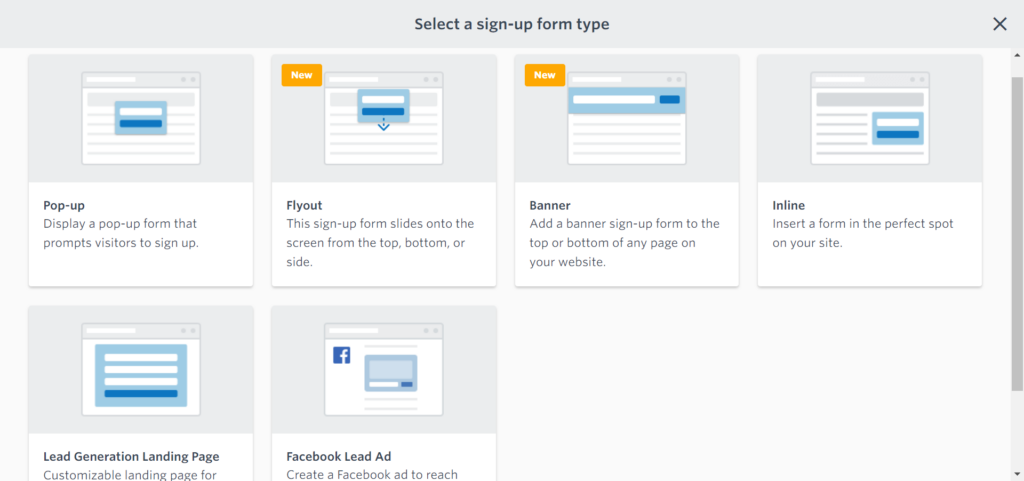Click 'Create a Facebook ad to reach' text
Image resolution: width=1024 pixels, height=481 pixels.
(372, 474)
